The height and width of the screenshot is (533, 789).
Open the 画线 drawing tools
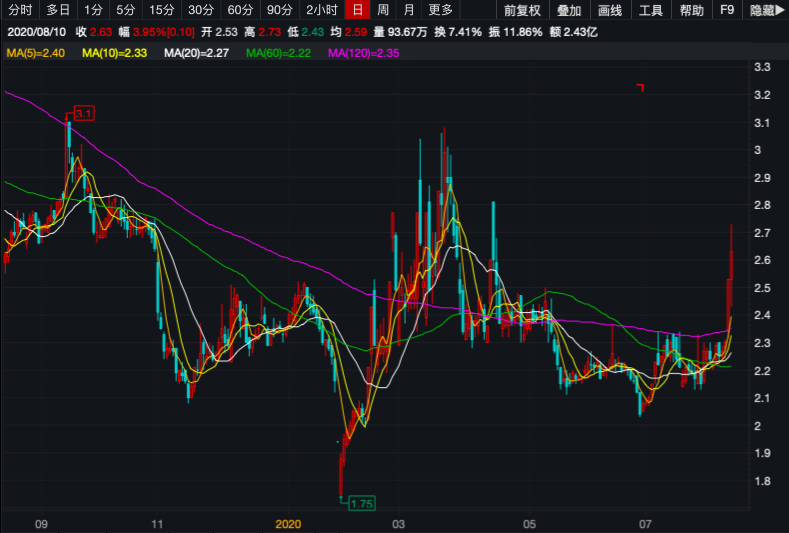coord(609,10)
